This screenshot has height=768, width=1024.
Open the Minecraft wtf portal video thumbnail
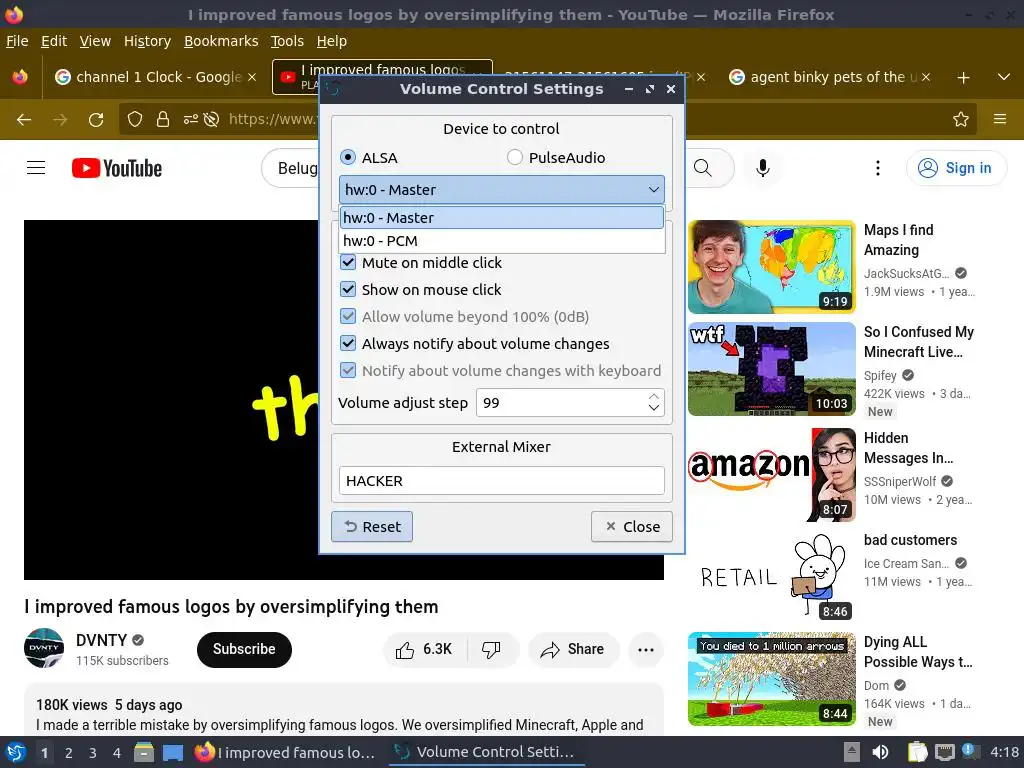(x=771, y=369)
